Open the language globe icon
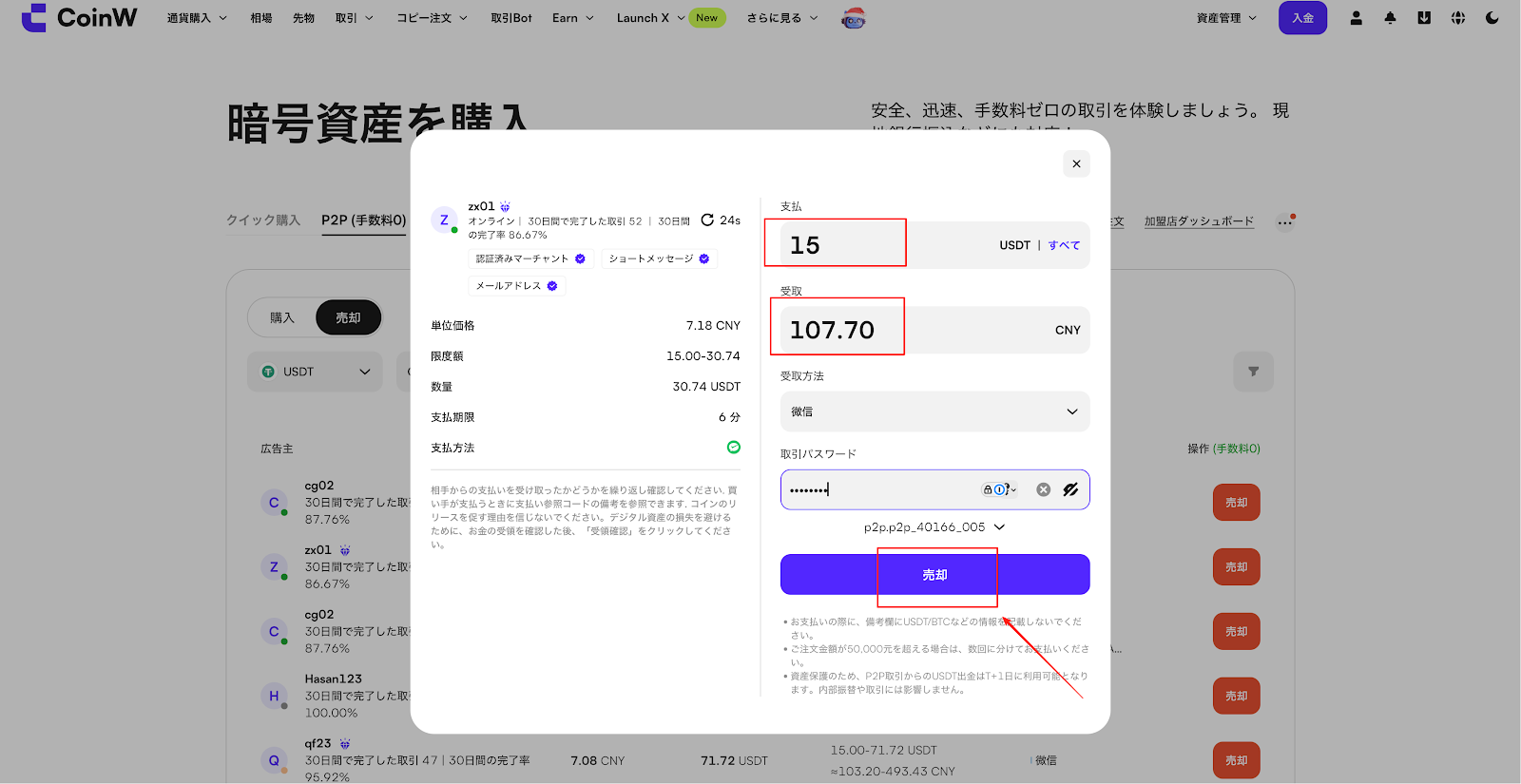This screenshot has height=784, width=1521. (x=1458, y=18)
